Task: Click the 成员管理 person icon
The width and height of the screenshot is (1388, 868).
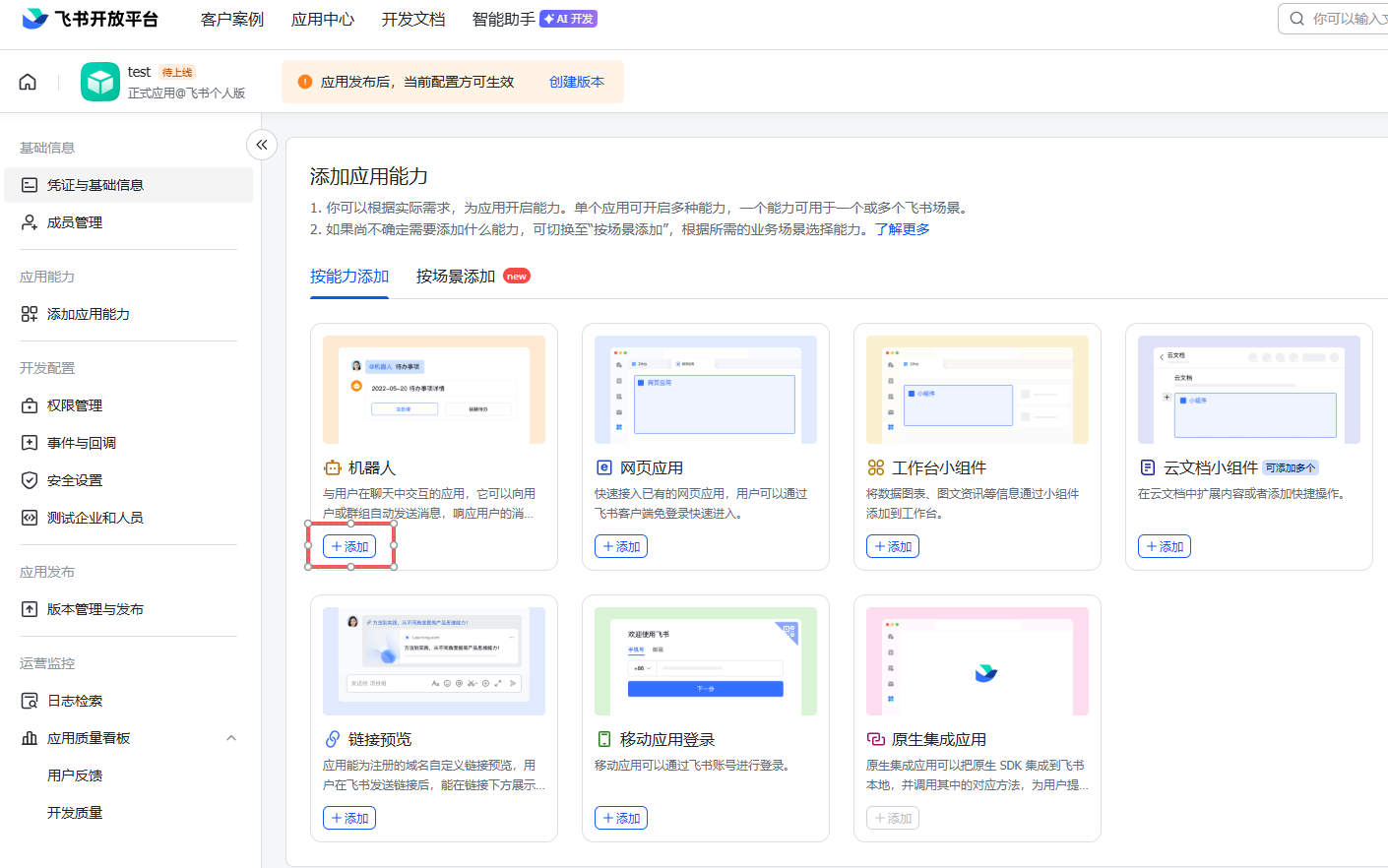Action: (30, 222)
